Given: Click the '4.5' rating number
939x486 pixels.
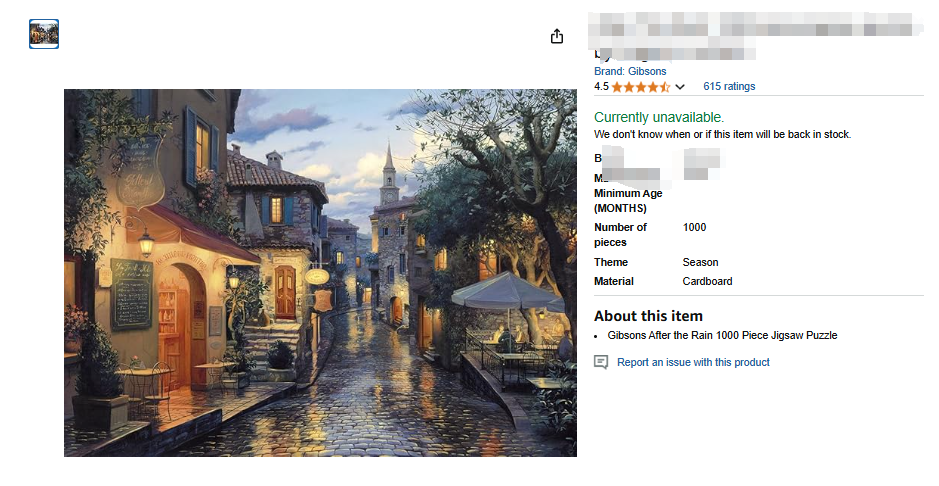Looking at the screenshot, I should (x=601, y=87).
